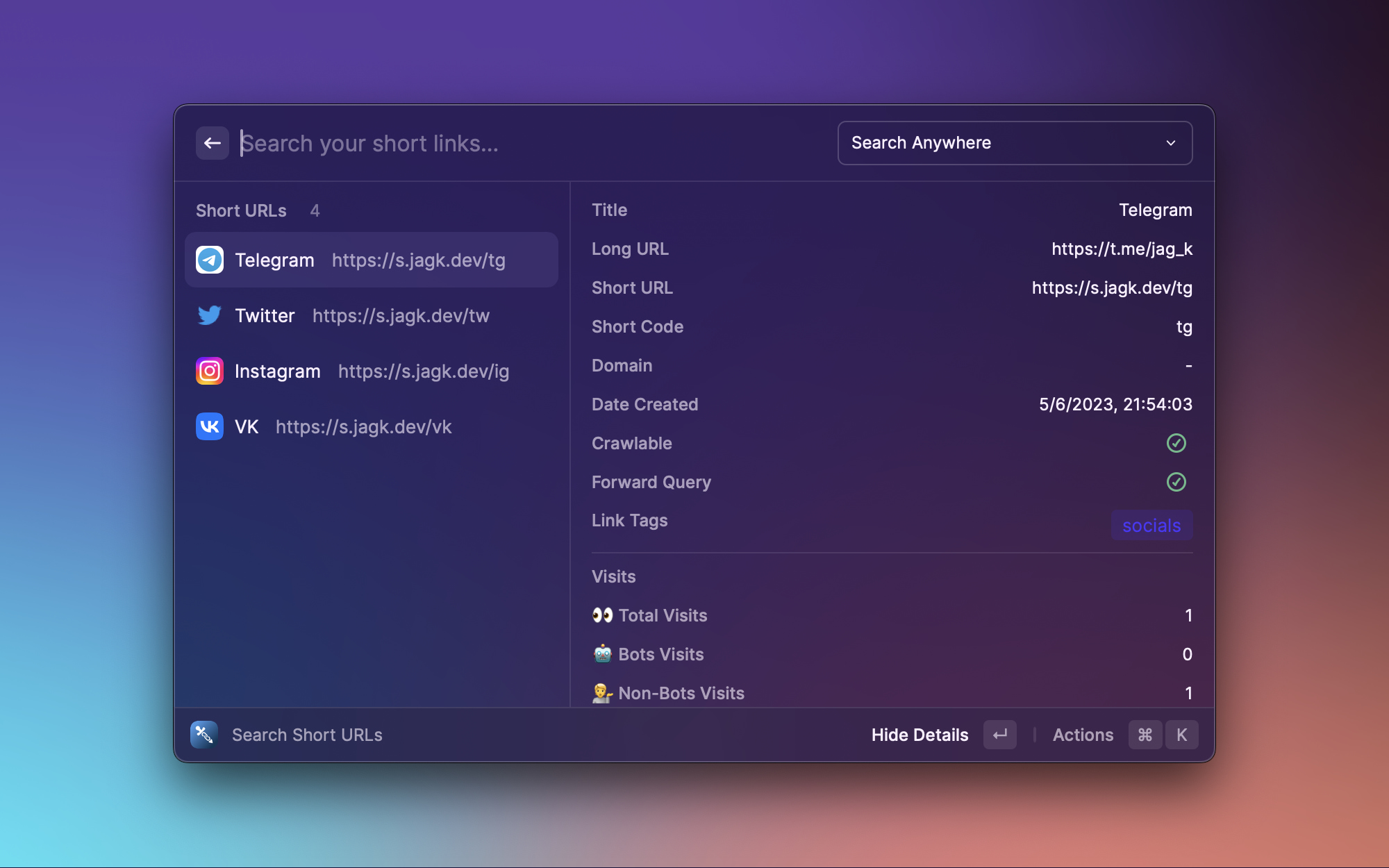Screen dimensions: 1389x868
Task: Select the VK short URL row
Action: [x=372, y=427]
